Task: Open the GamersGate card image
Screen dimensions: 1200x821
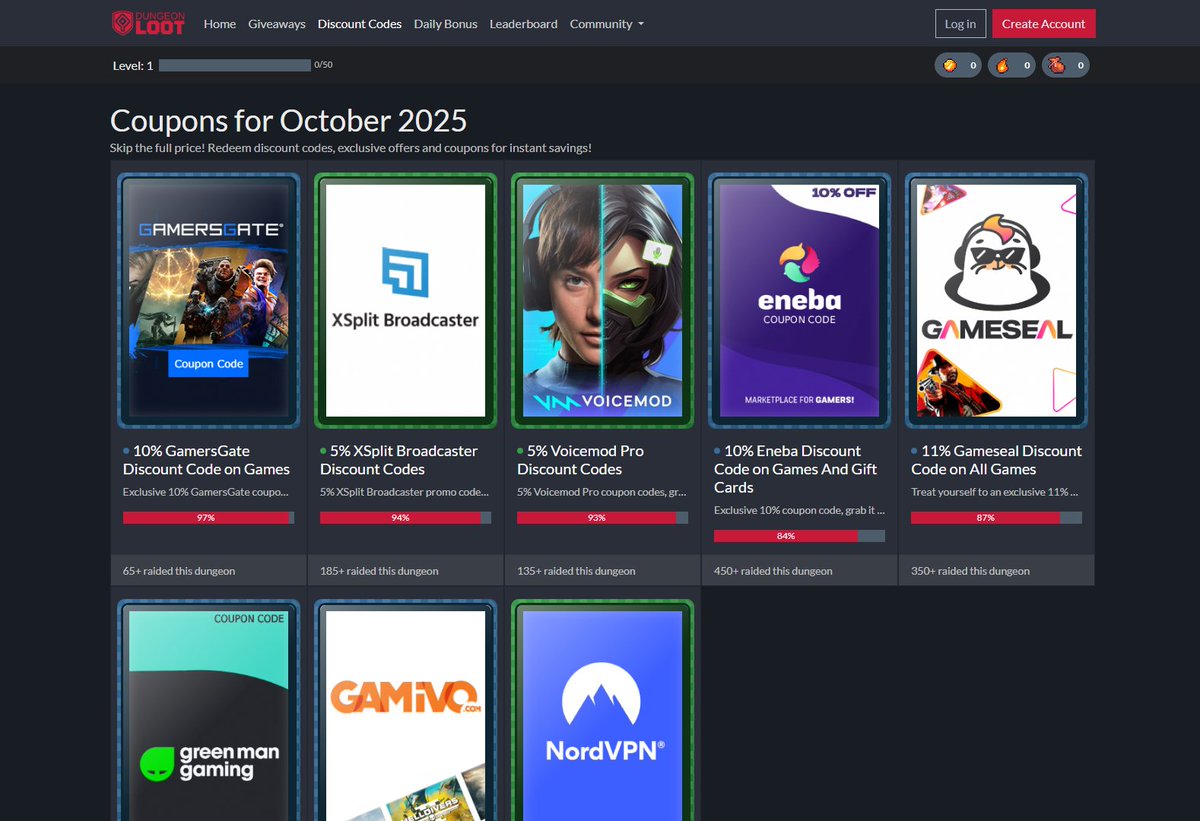Action: (x=209, y=300)
